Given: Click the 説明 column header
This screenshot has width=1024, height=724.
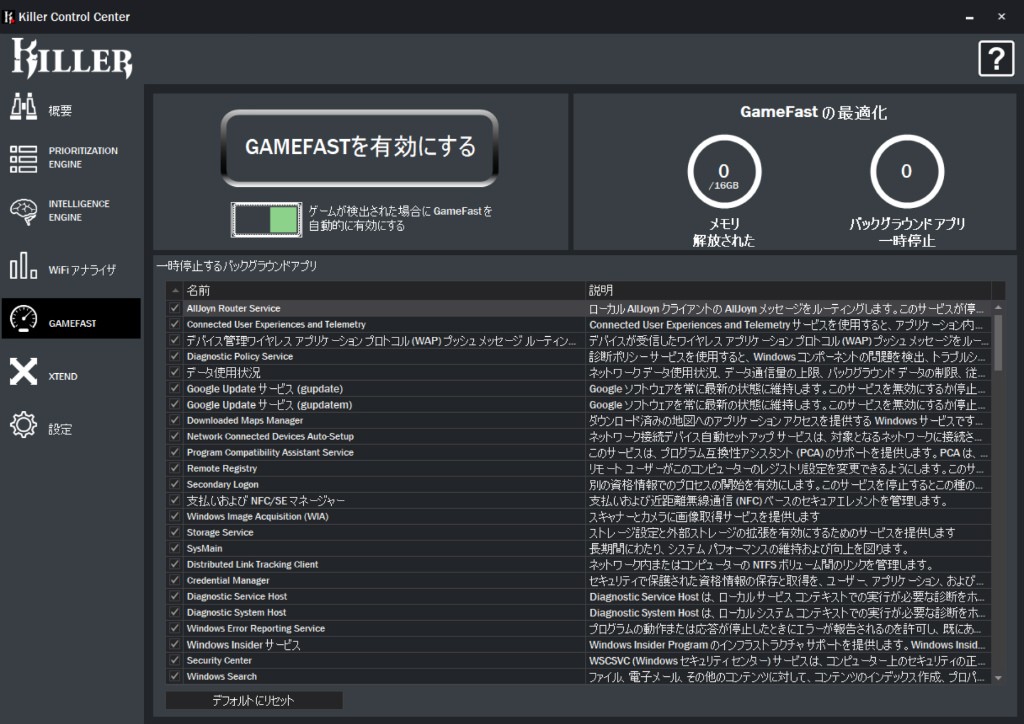Looking at the screenshot, I should click(785, 290).
